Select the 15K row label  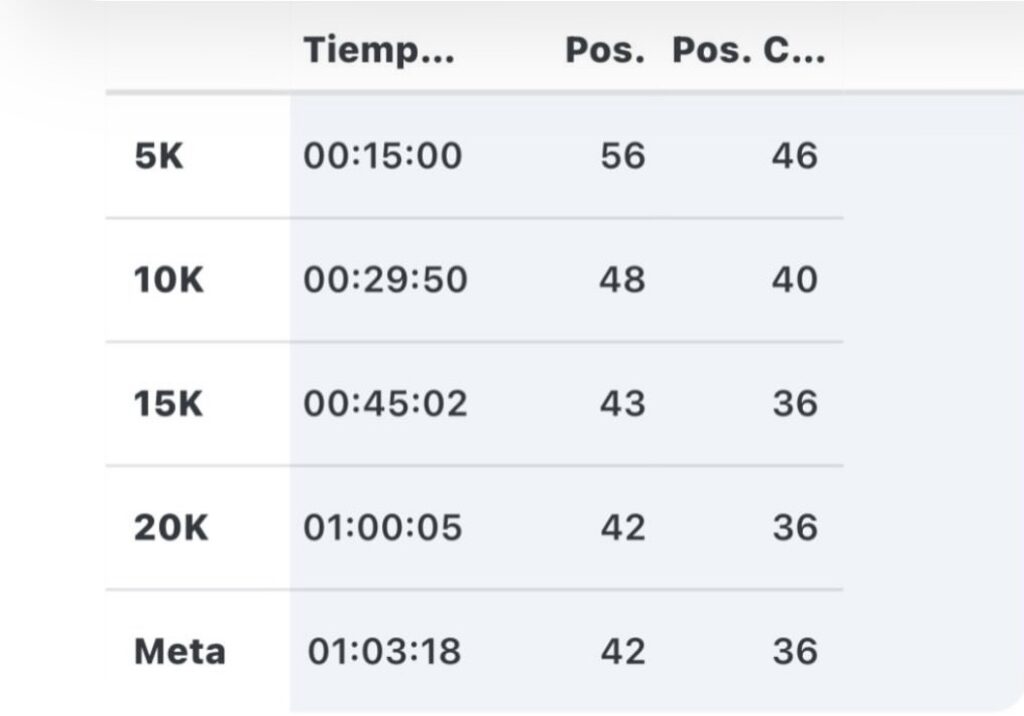(x=168, y=404)
